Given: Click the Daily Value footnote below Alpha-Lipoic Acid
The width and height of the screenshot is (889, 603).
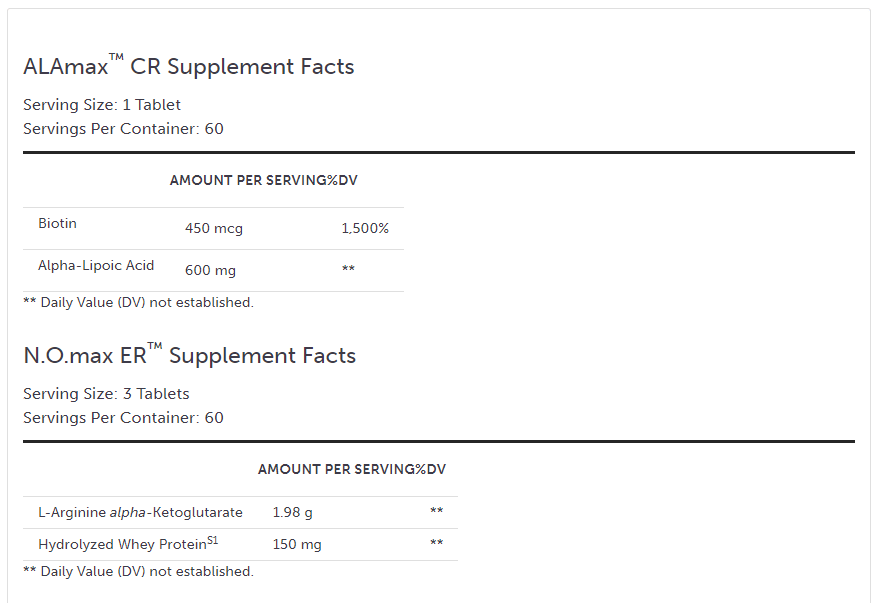Looking at the screenshot, I should (x=138, y=302).
